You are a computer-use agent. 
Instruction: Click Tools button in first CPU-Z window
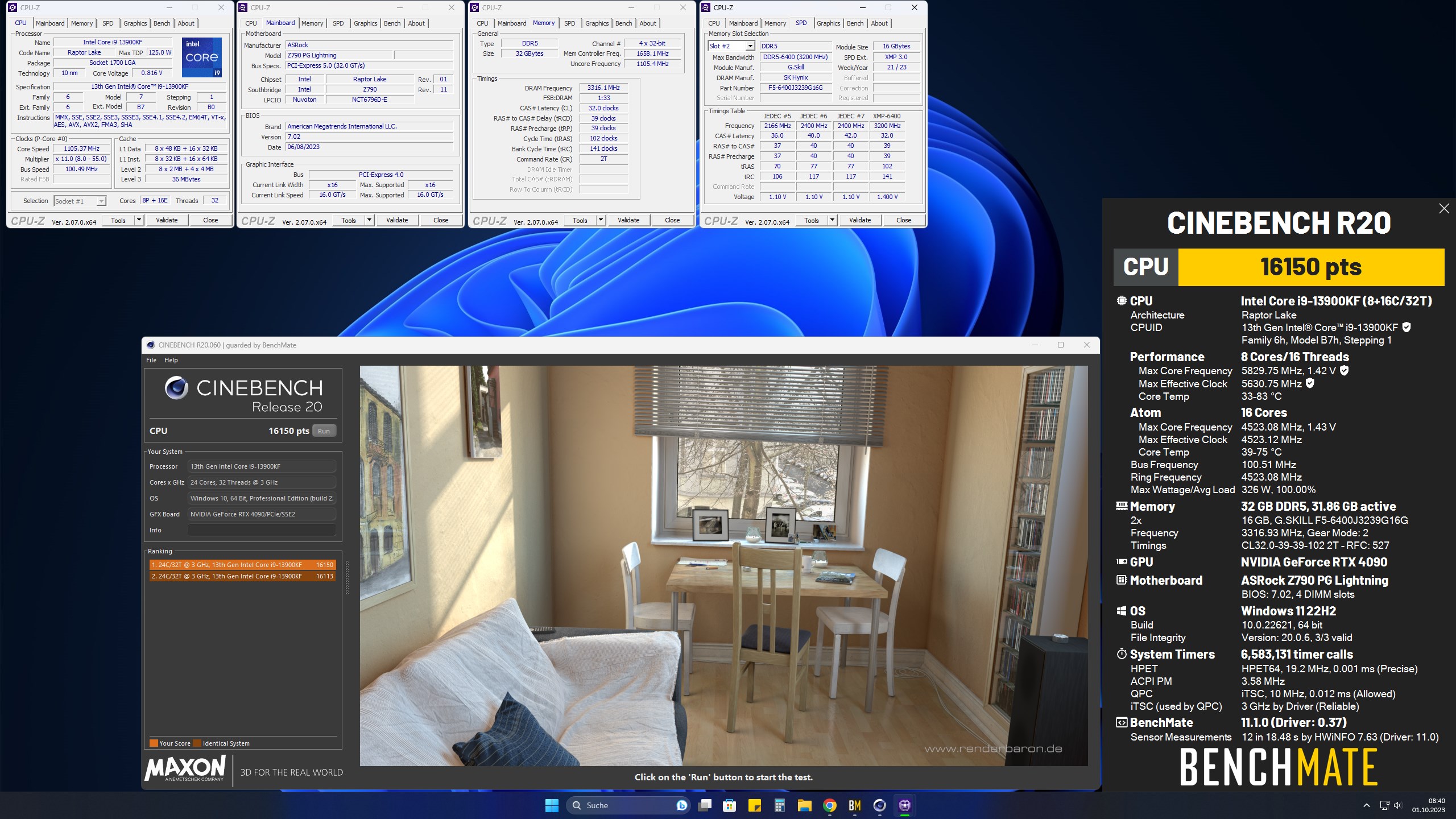[x=118, y=220]
